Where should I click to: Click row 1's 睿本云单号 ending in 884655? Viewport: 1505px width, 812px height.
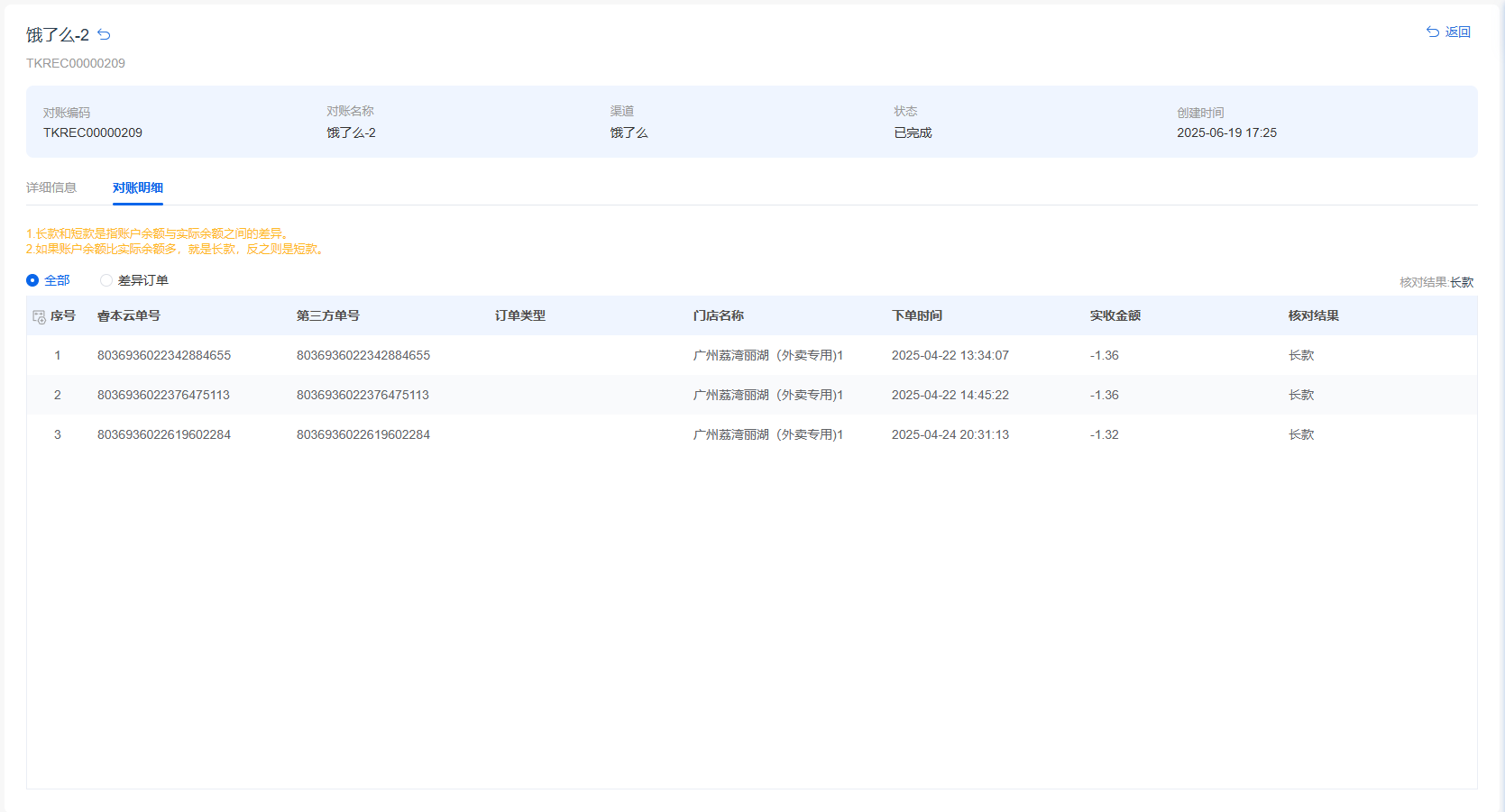164,355
